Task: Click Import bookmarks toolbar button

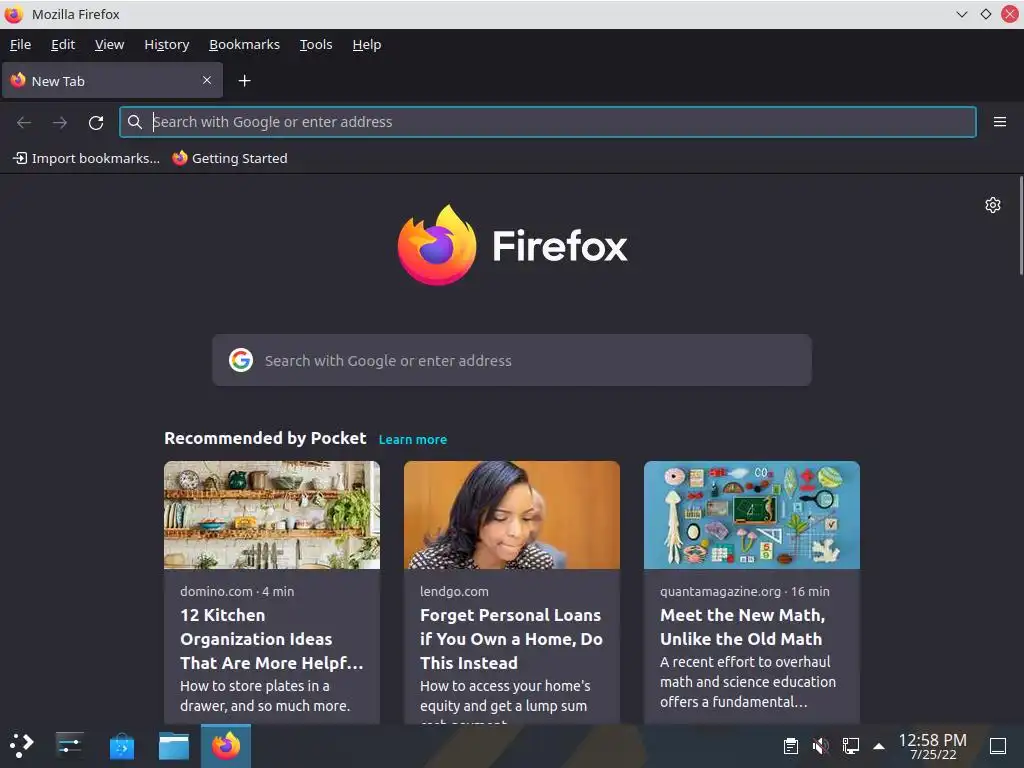Action: point(86,158)
